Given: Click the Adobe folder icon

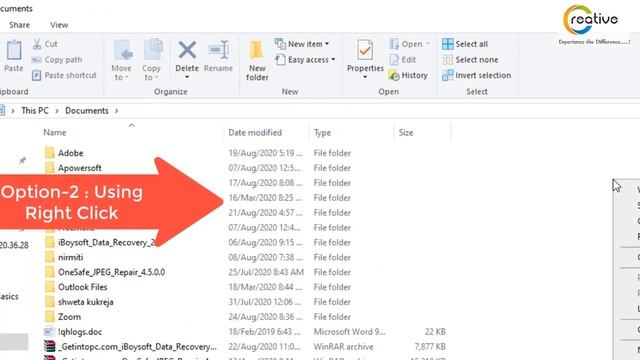Looking at the screenshot, I should (x=49, y=153).
